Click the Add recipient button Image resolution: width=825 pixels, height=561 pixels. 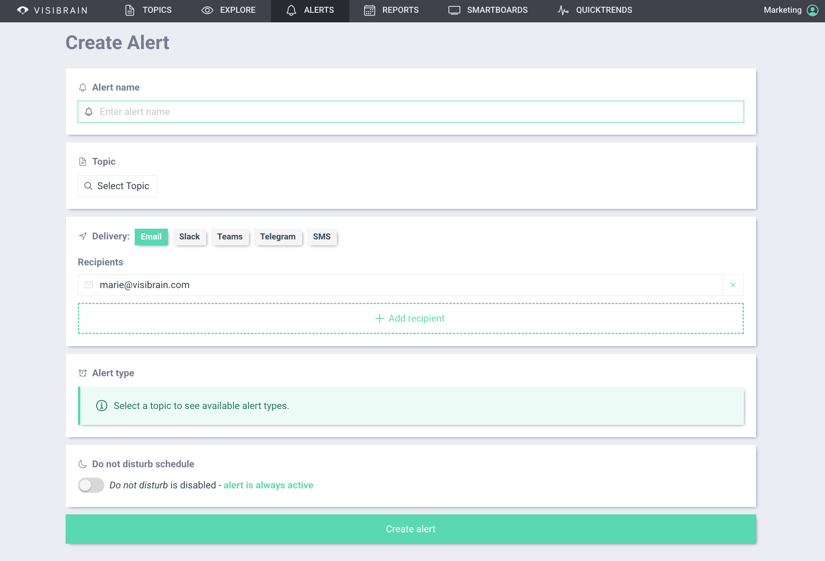[411, 318]
